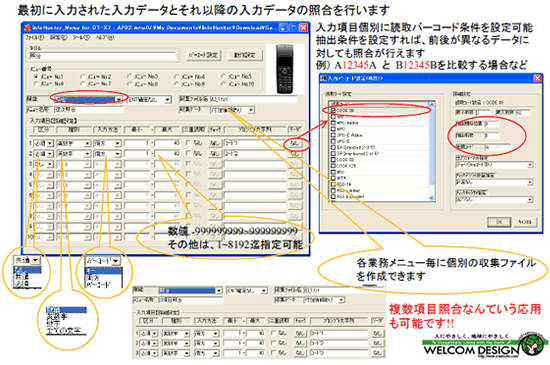Toggle the CODE 39 checkbox in the barcode dialog

click(x=333, y=110)
